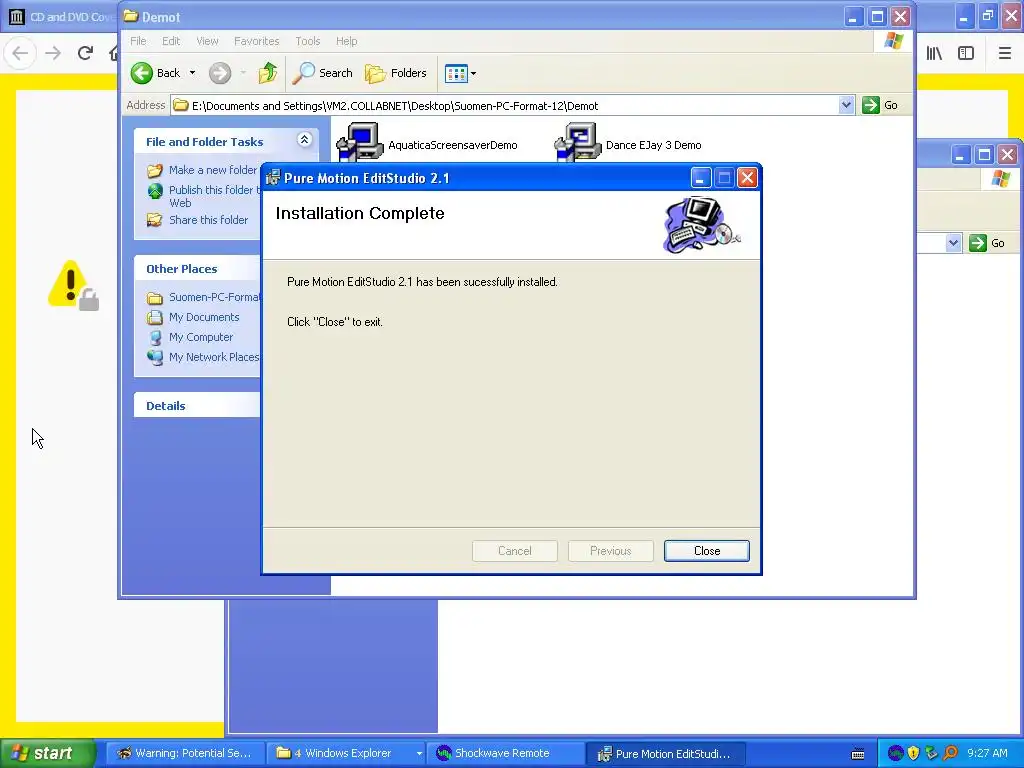
Task: Select the Dance EJay 3 Demo icon
Action: tap(577, 142)
